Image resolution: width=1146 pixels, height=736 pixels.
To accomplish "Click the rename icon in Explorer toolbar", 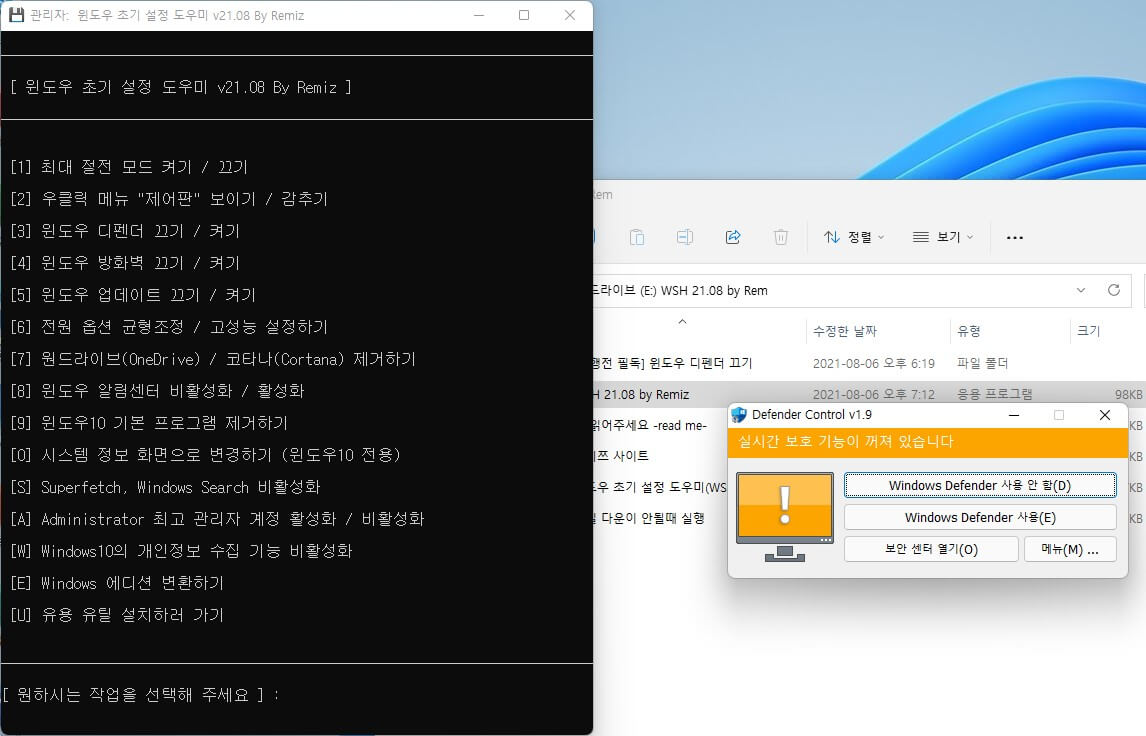I will point(684,237).
